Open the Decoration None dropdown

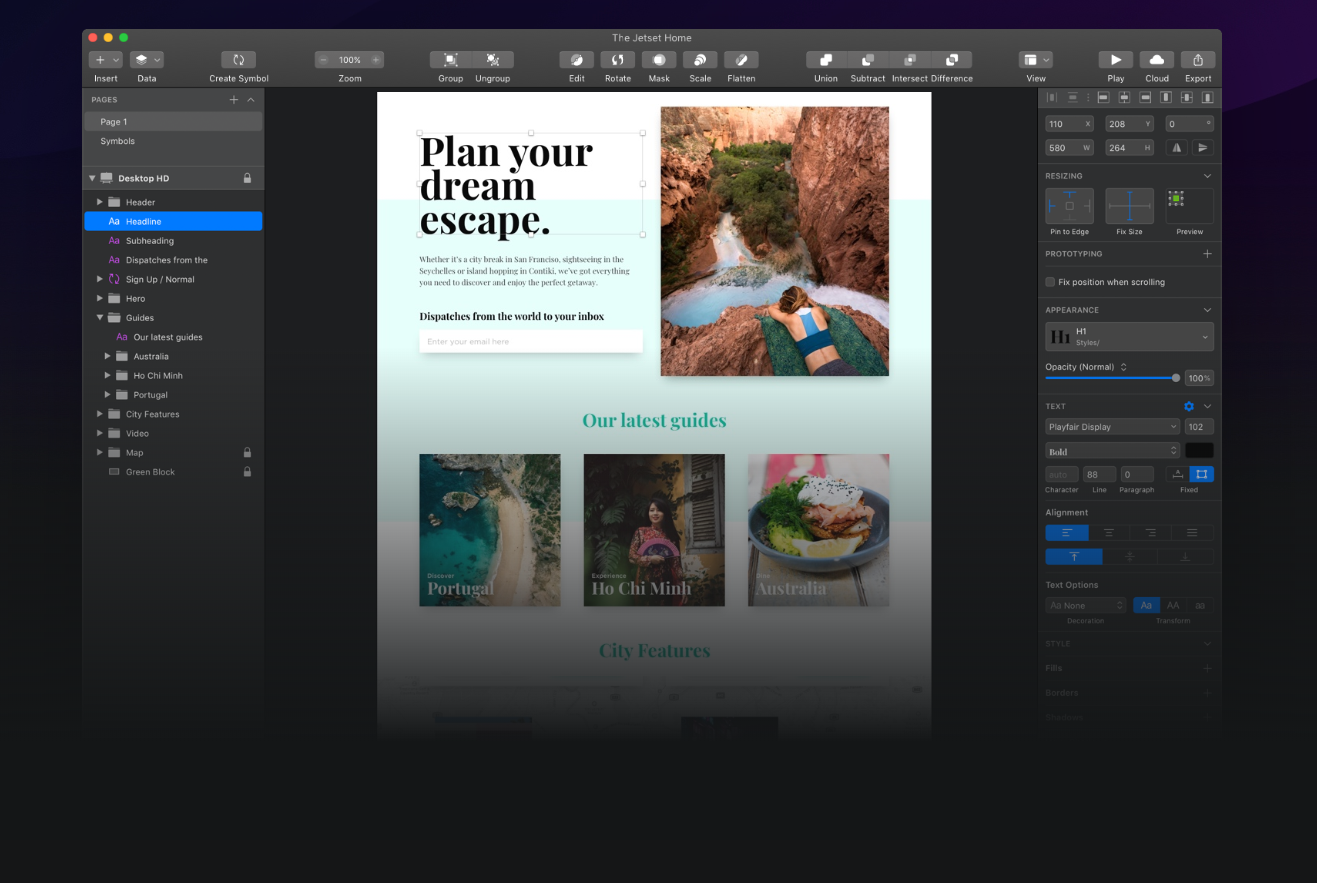click(x=1086, y=605)
